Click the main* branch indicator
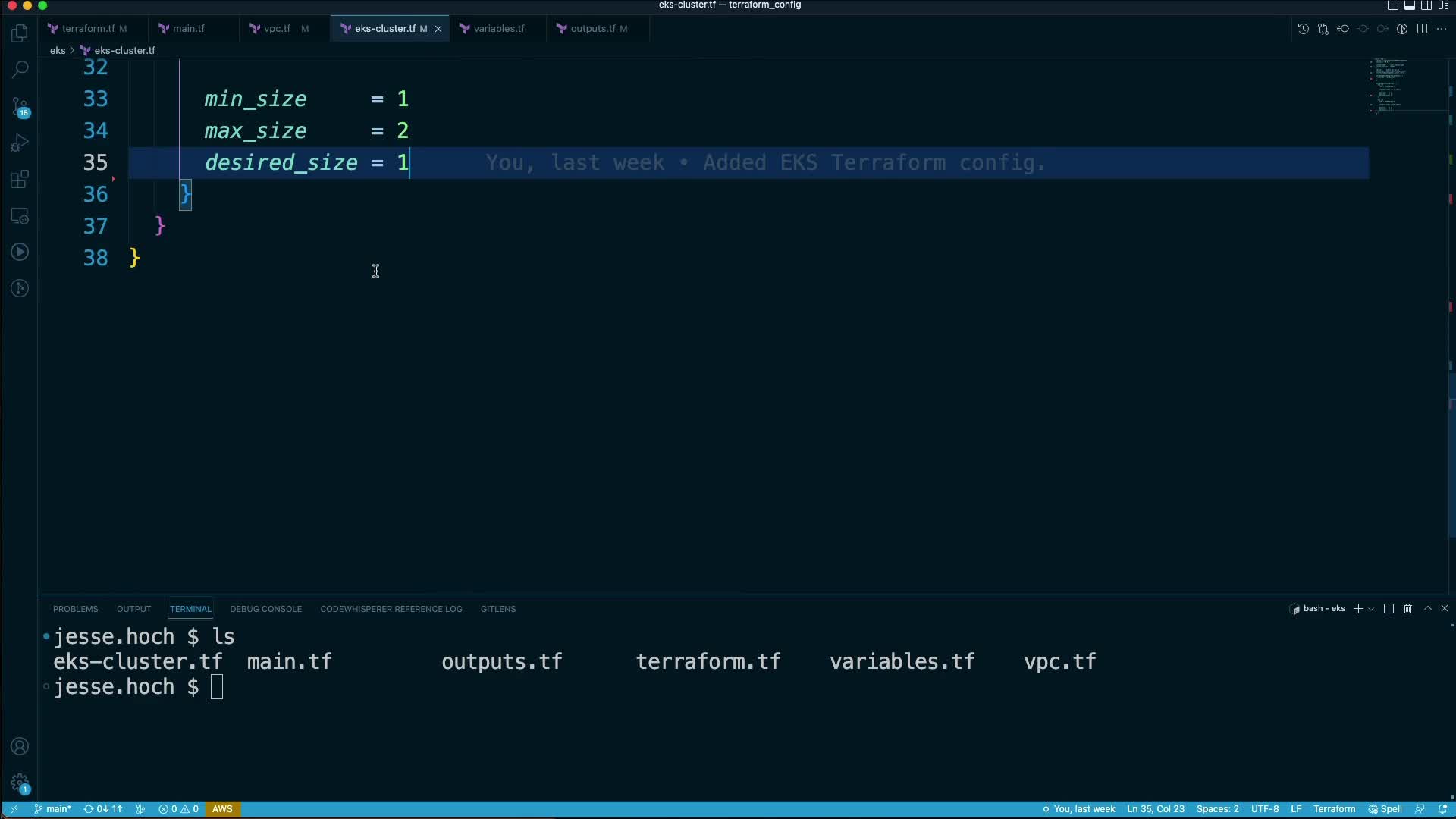Image resolution: width=1456 pixels, height=819 pixels. (53, 809)
